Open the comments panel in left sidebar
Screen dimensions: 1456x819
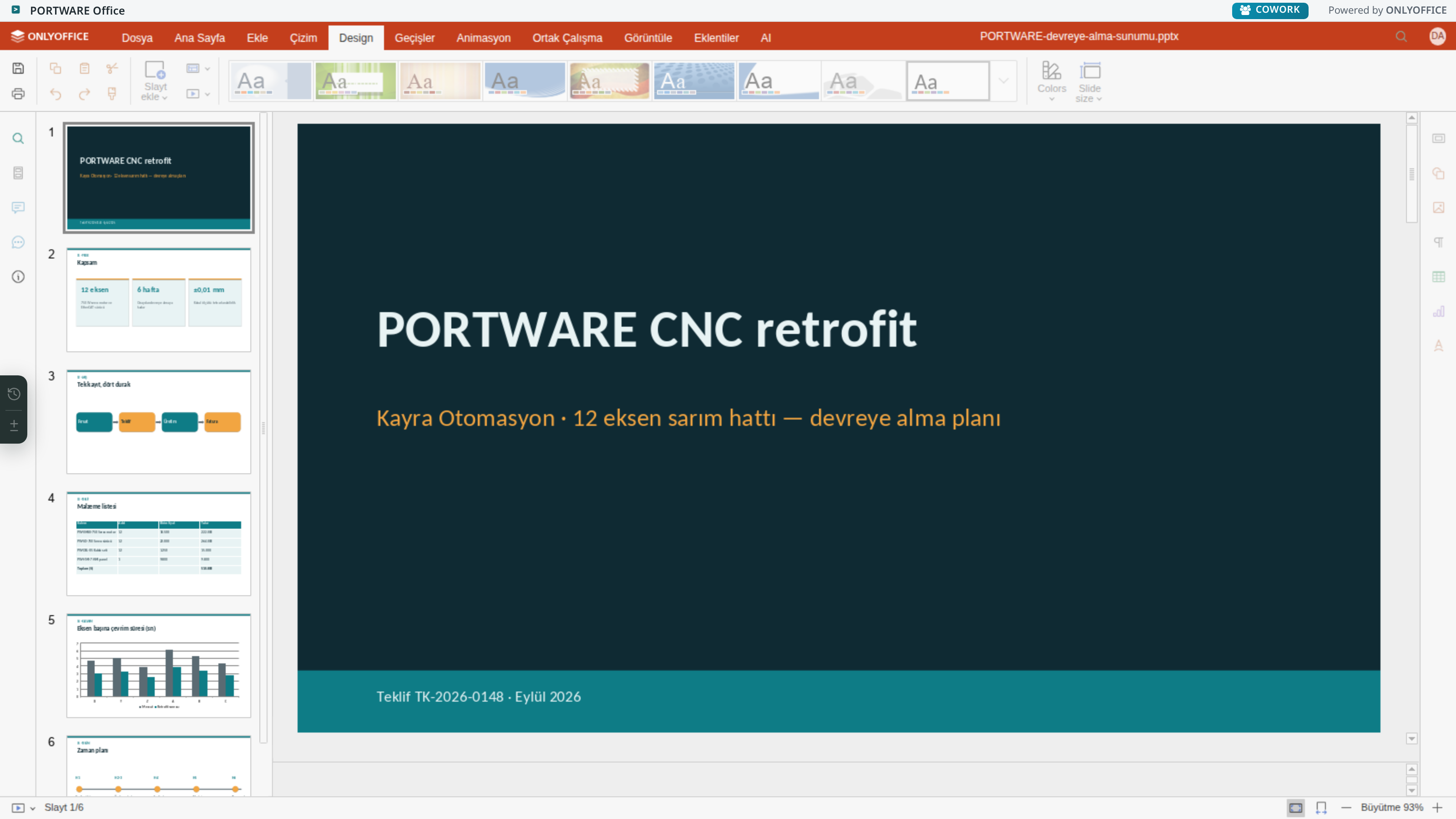[x=18, y=207]
